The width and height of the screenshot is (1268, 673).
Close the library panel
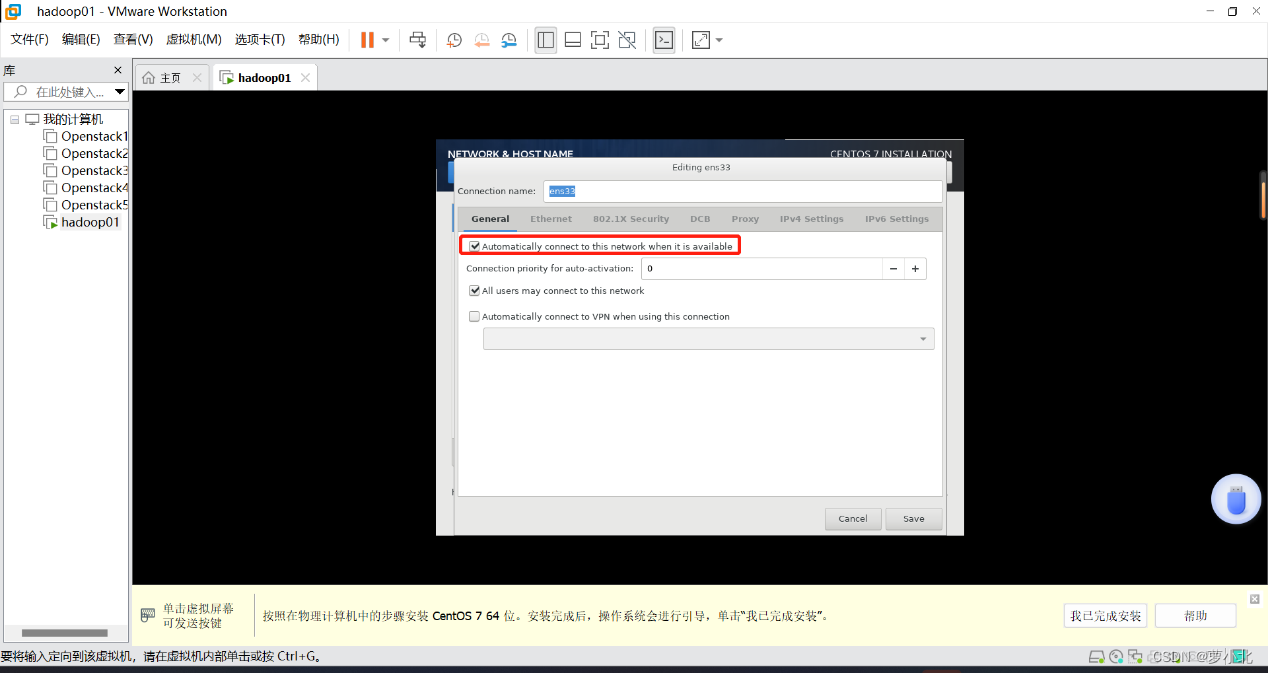click(x=117, y=70)
